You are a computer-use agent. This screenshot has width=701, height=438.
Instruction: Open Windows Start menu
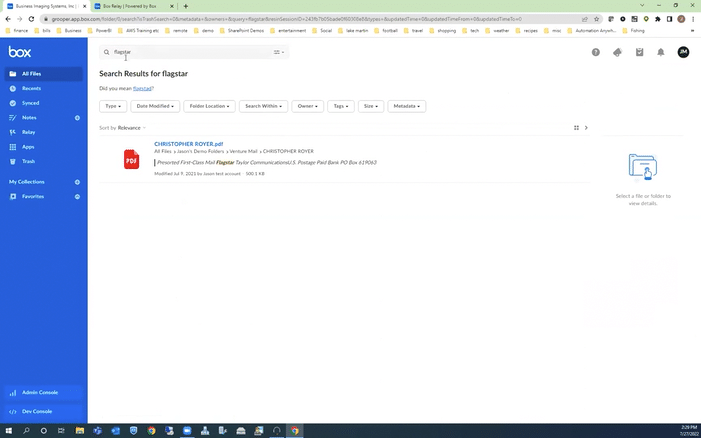click(x=8, y=431)
